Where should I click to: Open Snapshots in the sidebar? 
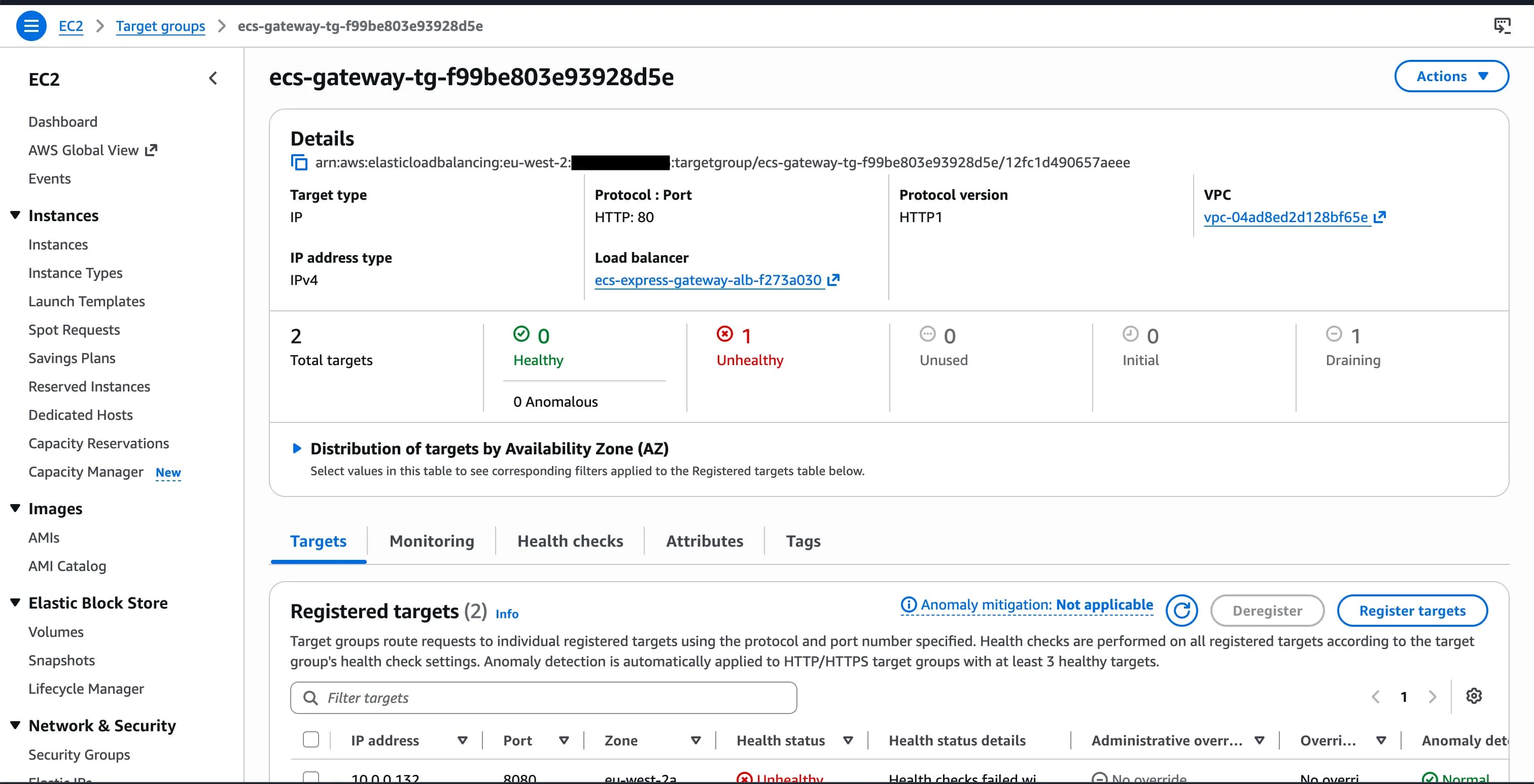tap(61, 660)
